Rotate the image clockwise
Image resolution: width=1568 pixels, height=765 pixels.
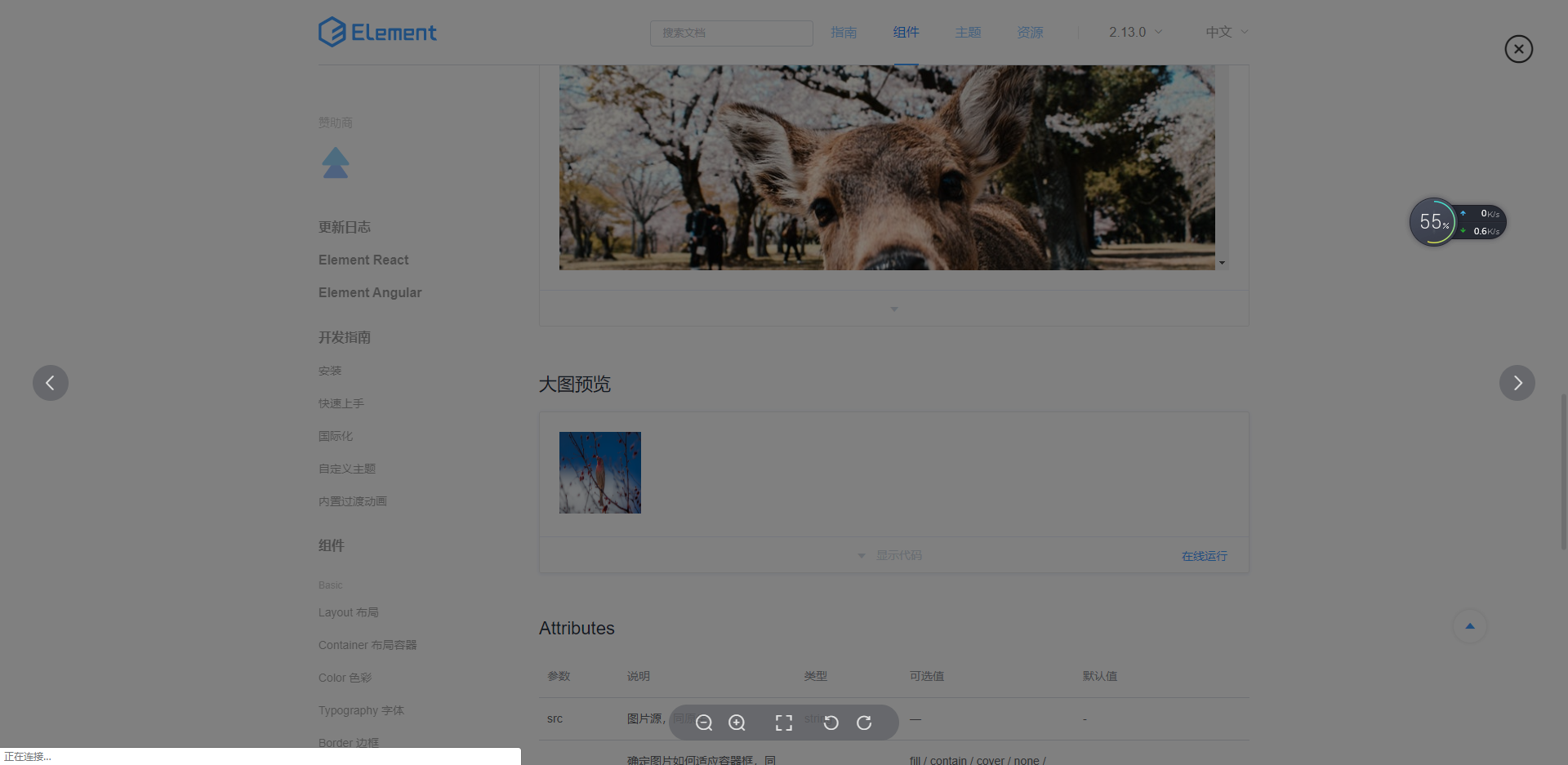(x=864, y=723)
